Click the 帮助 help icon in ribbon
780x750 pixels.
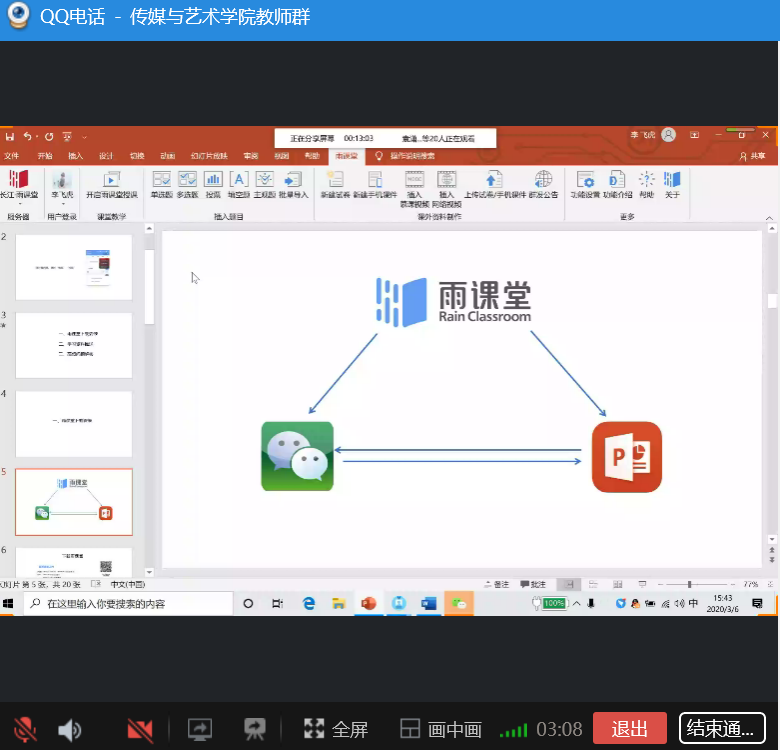click(647, 185)
